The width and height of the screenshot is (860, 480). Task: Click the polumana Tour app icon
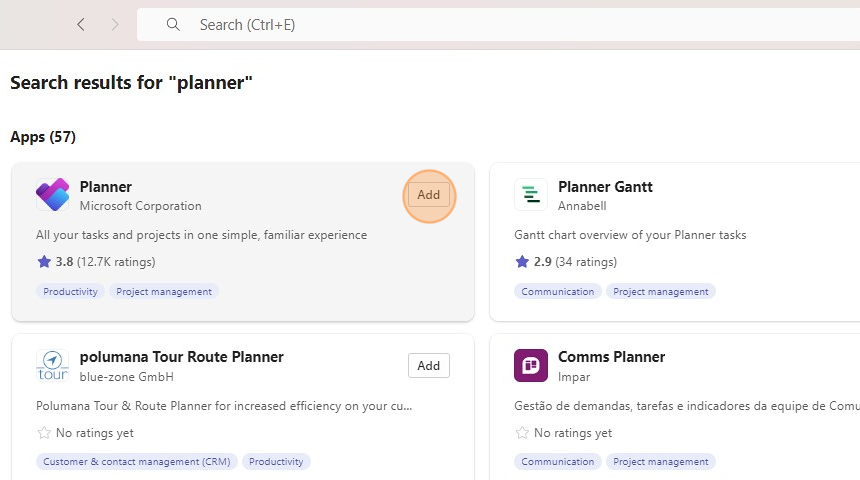coord(52,365)
